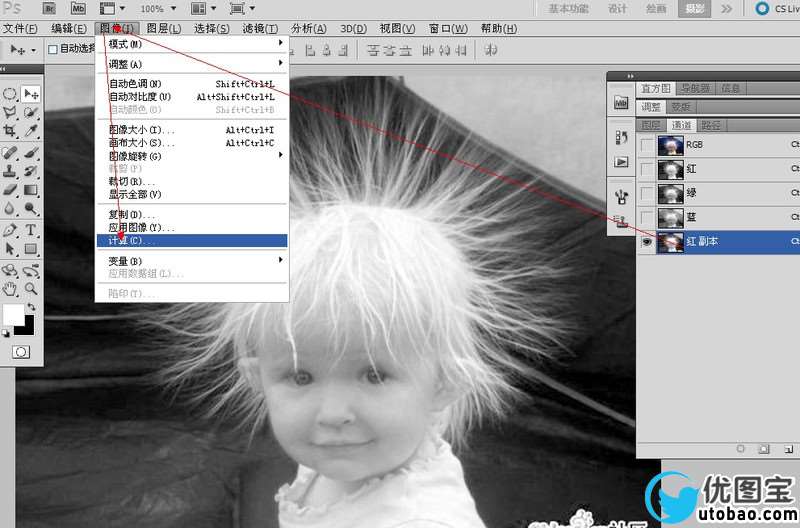Expand the 调整(A) submenu

[192, 64]
